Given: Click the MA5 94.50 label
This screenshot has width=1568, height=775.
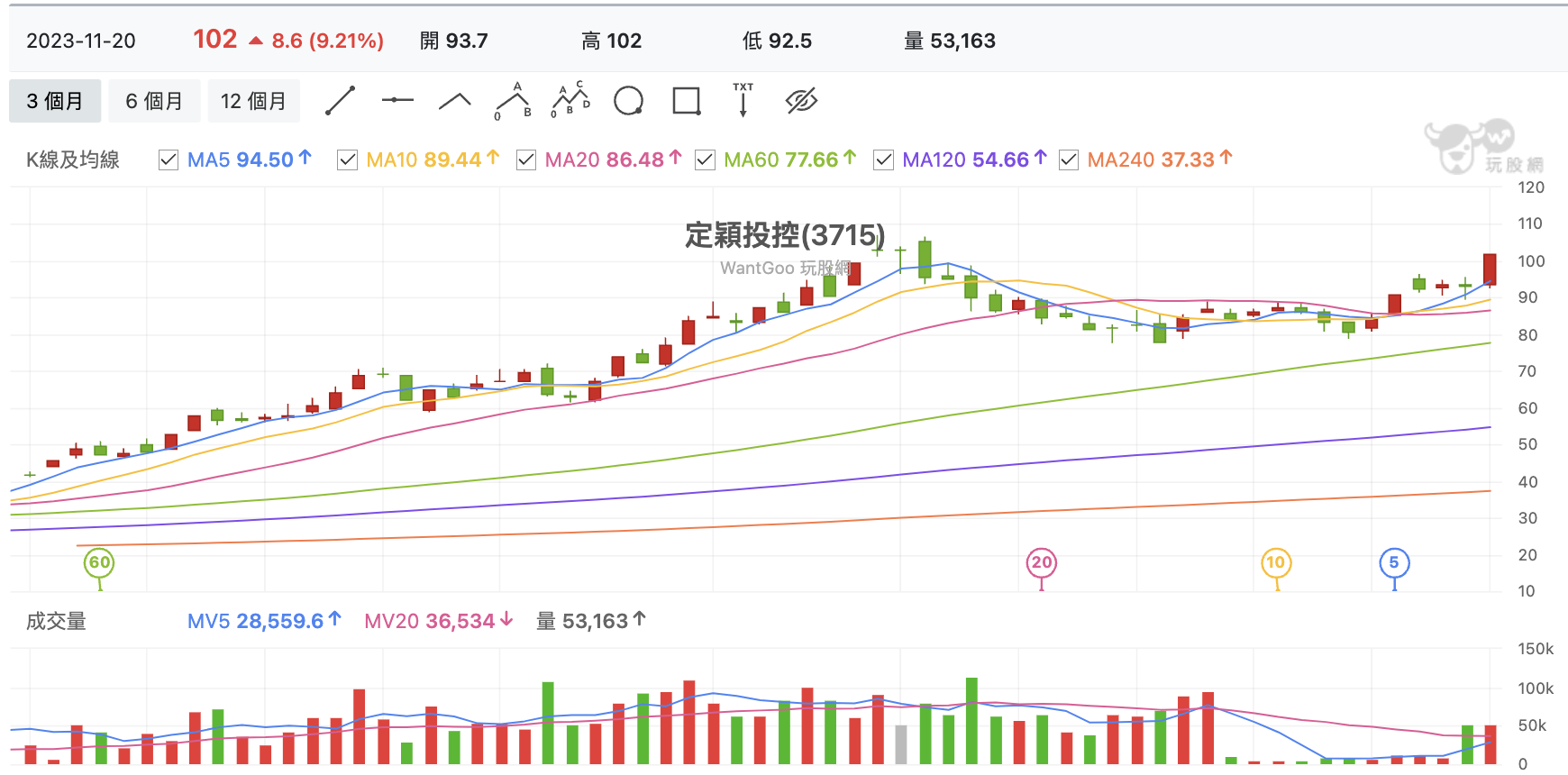Looking at the screenshot, I should pyautogui.click(x=250, y=160).
